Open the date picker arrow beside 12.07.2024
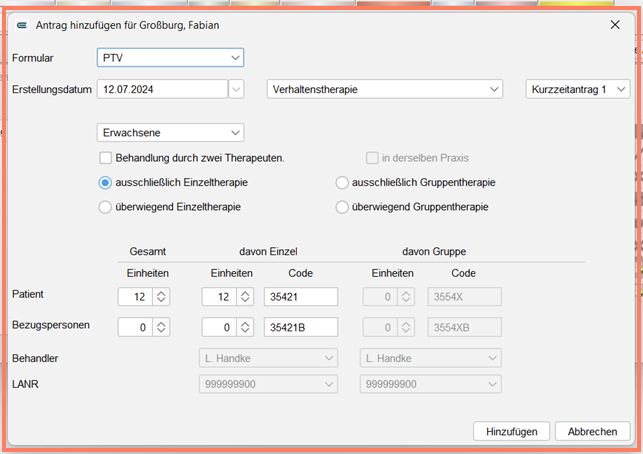The width and height of the screenshot is (643, 454). (236, 89)
